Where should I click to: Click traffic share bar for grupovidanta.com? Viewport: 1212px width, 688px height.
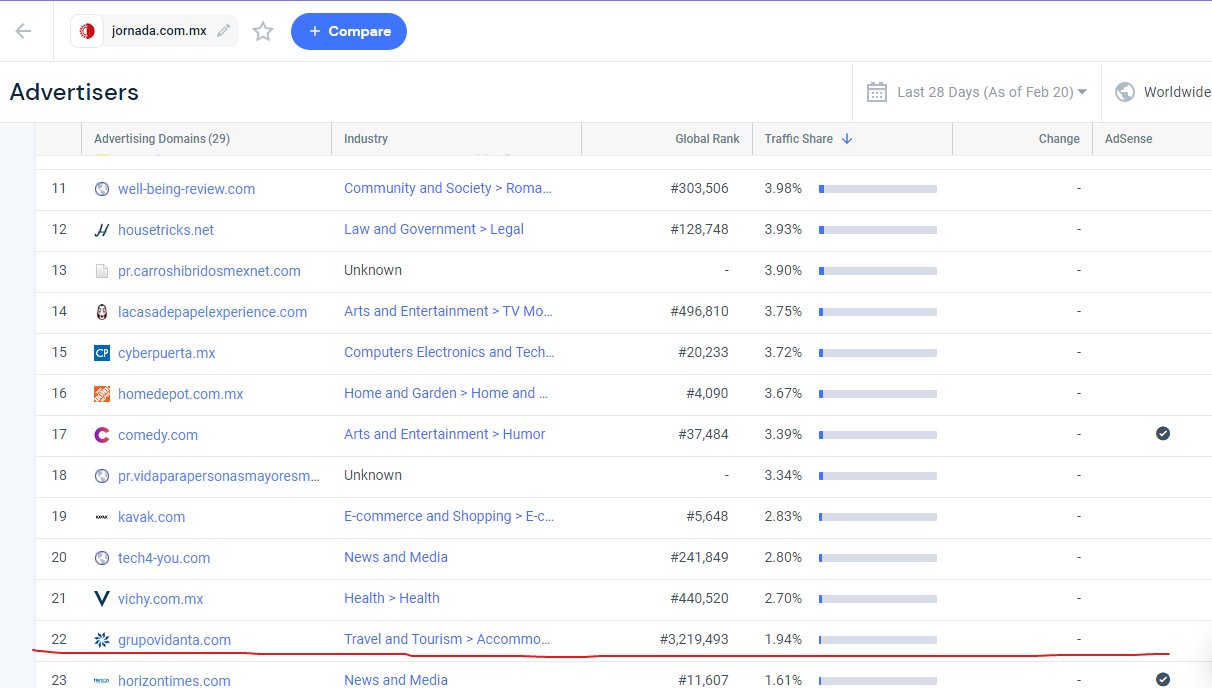point(877,640)
